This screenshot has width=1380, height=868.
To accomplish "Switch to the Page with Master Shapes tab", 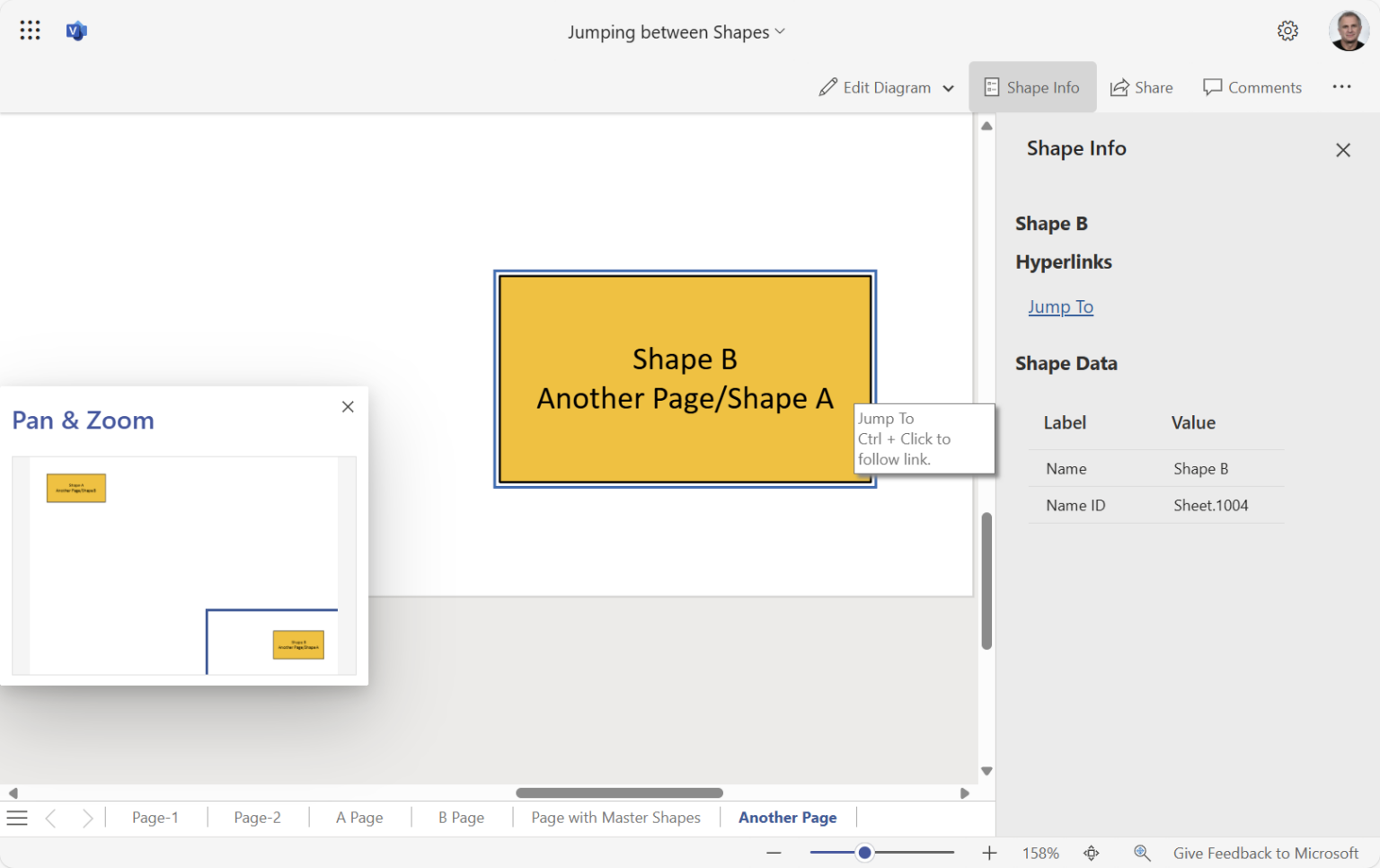I will [x=615, y=817].
